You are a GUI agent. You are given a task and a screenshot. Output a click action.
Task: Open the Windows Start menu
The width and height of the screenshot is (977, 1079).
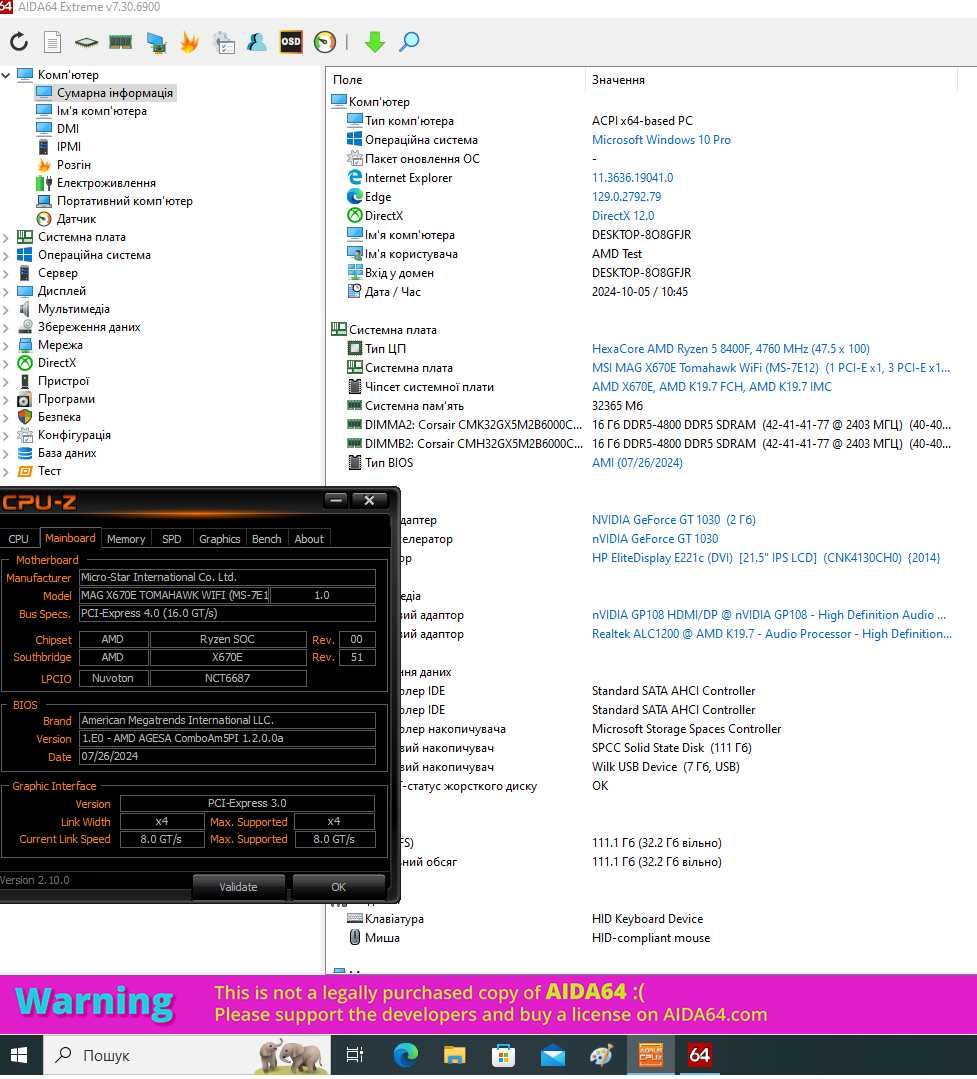point(20,1055)
